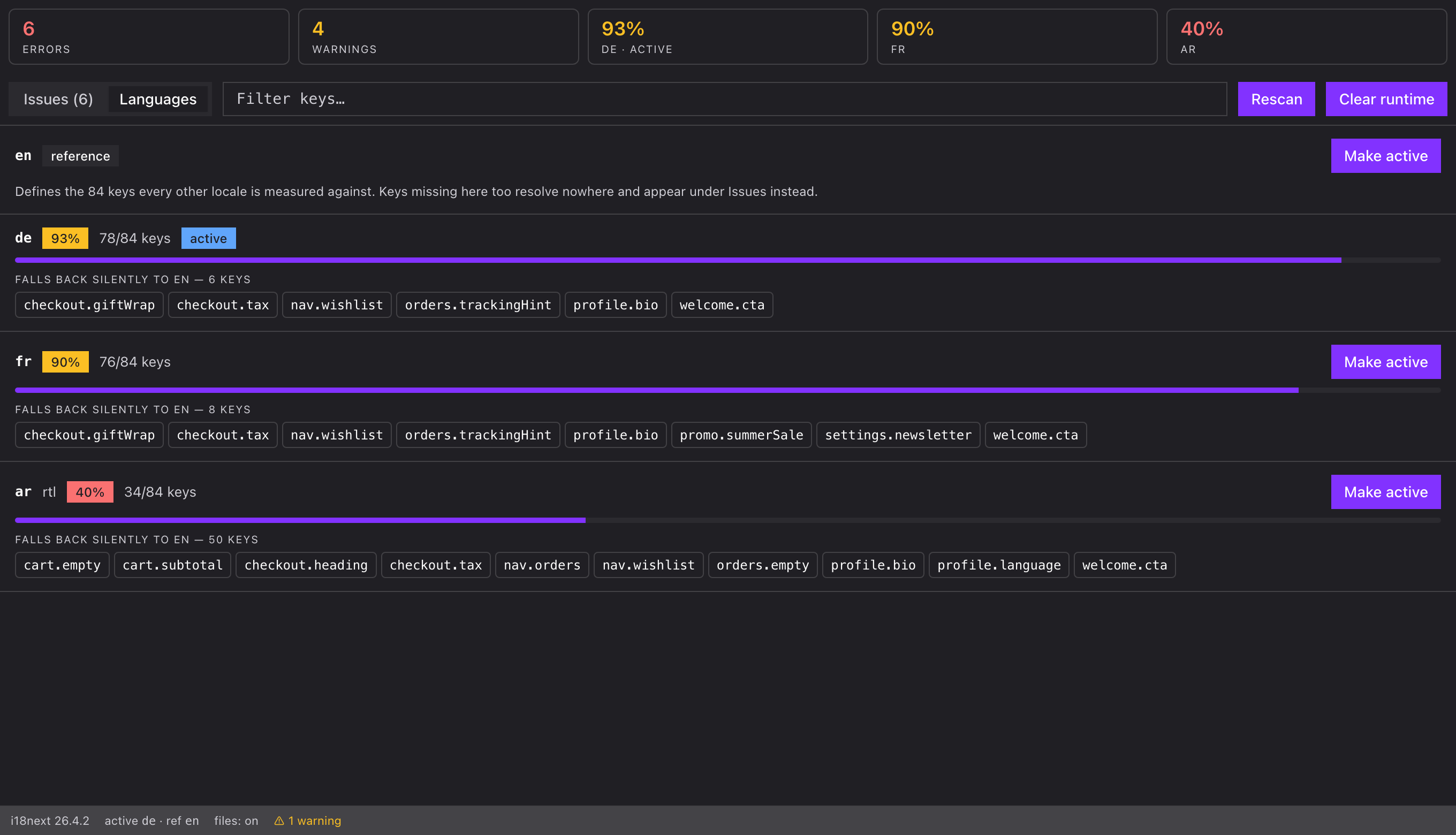The height and width of the screenshot is (835, 1456).
Task: Click the 90% badge on fr row
Action: click(65, 362)
